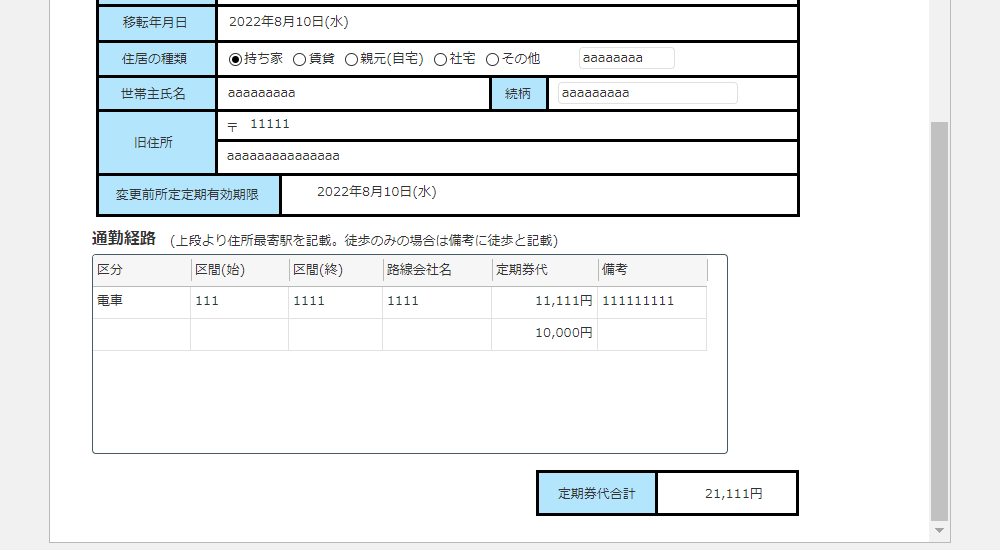Edit the 世帯主氏名 name field

click(x=350, y=93)
